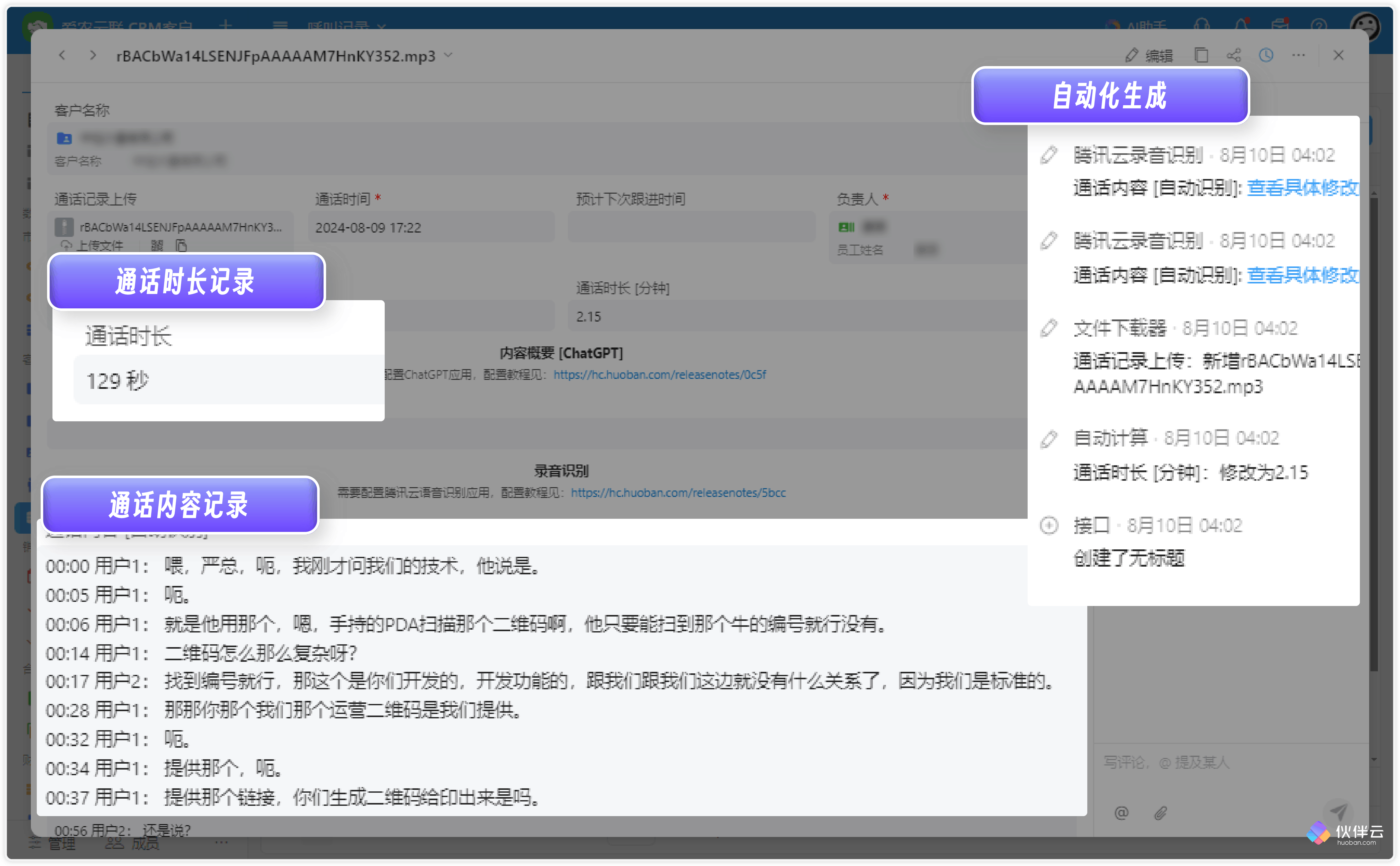Expand dropdown beside mp3 record title

click(448, 56)
